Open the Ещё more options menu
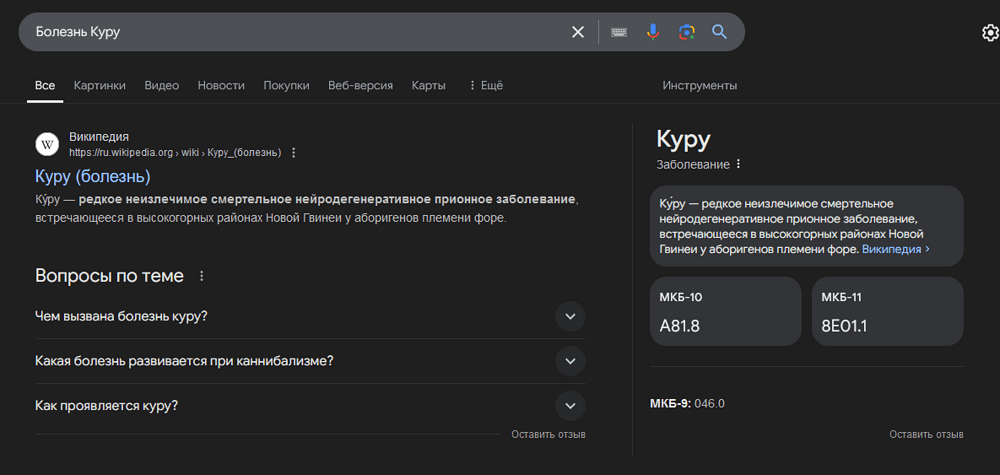The image size is (1000, 475). [486, 85]
